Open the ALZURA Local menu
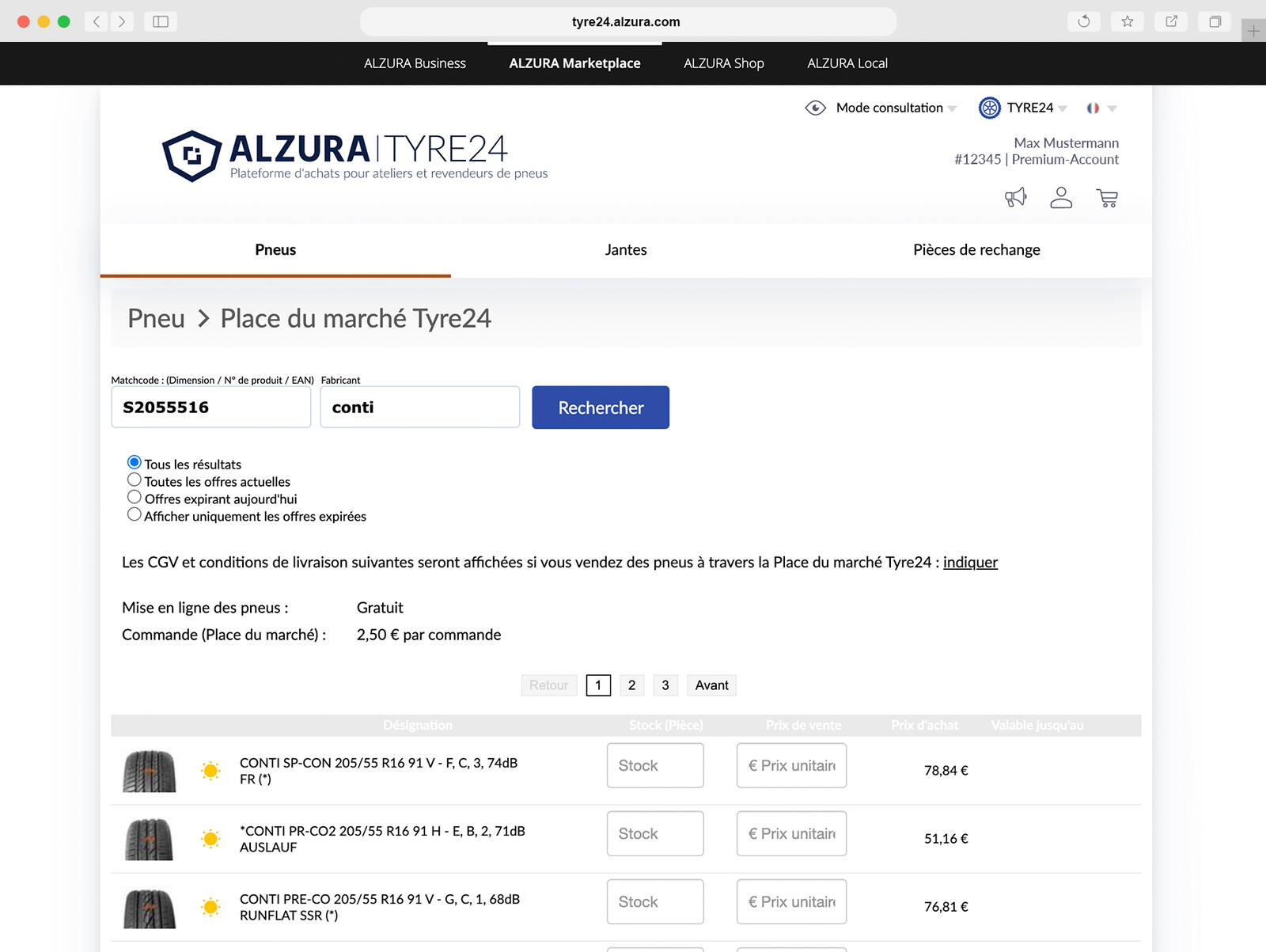 (847, 63)
